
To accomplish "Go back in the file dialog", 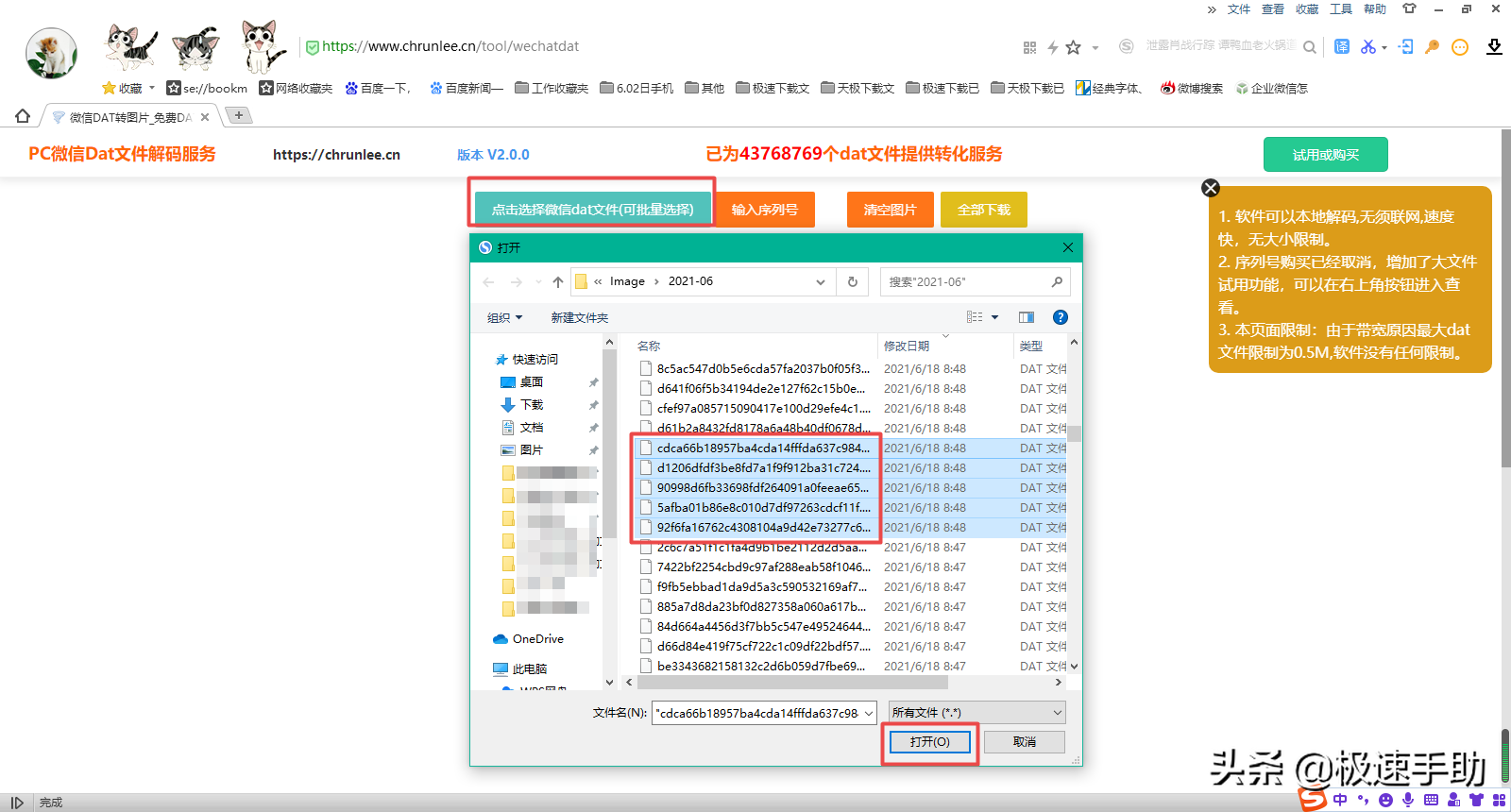I will click(488, 281).
